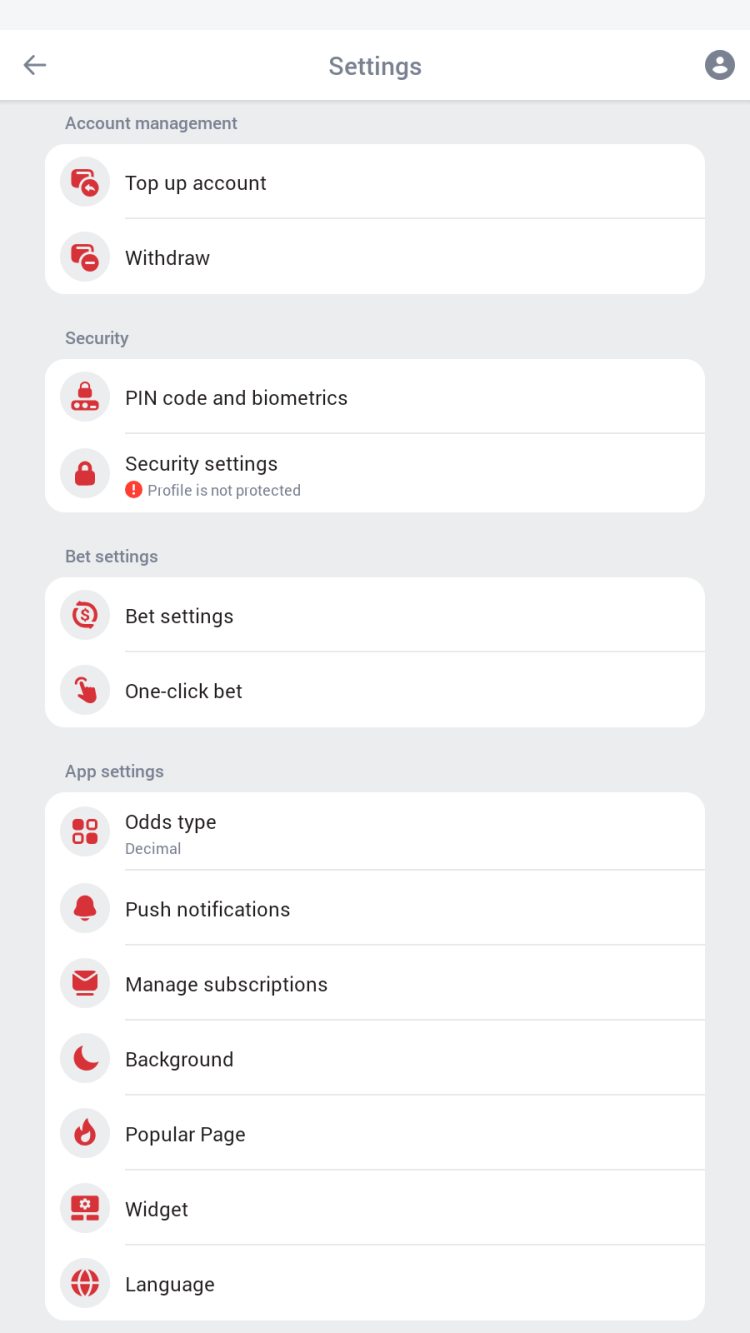Tap the Background moon icon
This screenshot has width=750, height=1333.
[85, 1059]
